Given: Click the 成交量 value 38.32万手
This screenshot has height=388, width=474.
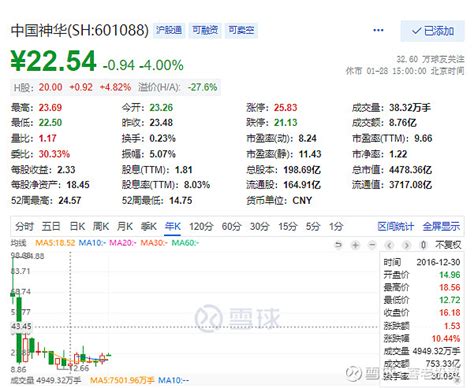Looking at the screenshot, I should (410, 108).
